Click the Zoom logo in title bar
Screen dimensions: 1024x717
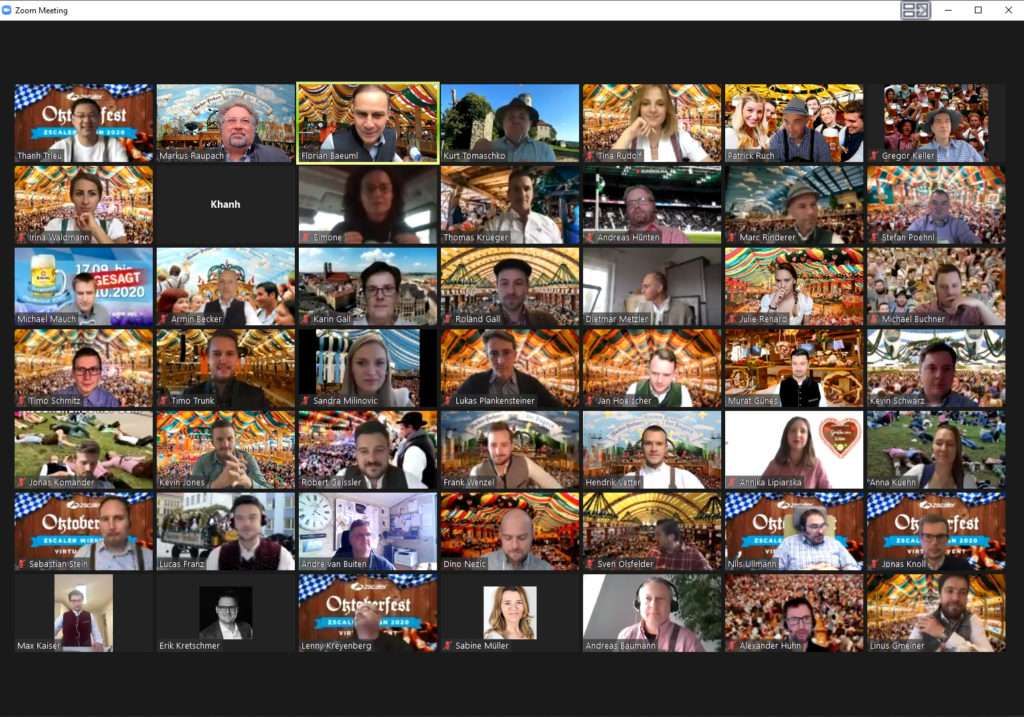7,9
